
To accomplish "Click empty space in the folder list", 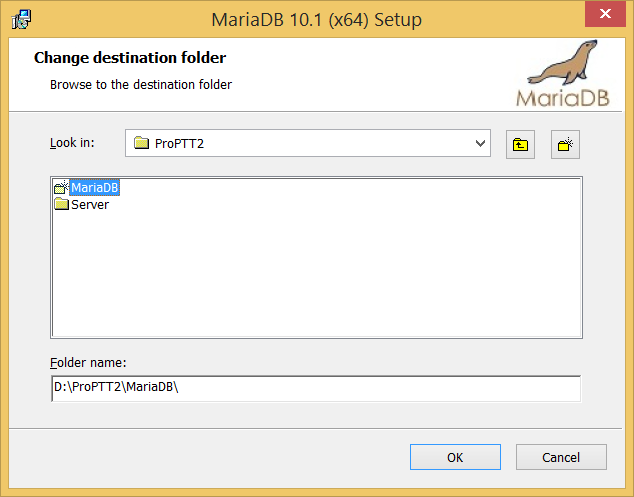I will [315, 280].
